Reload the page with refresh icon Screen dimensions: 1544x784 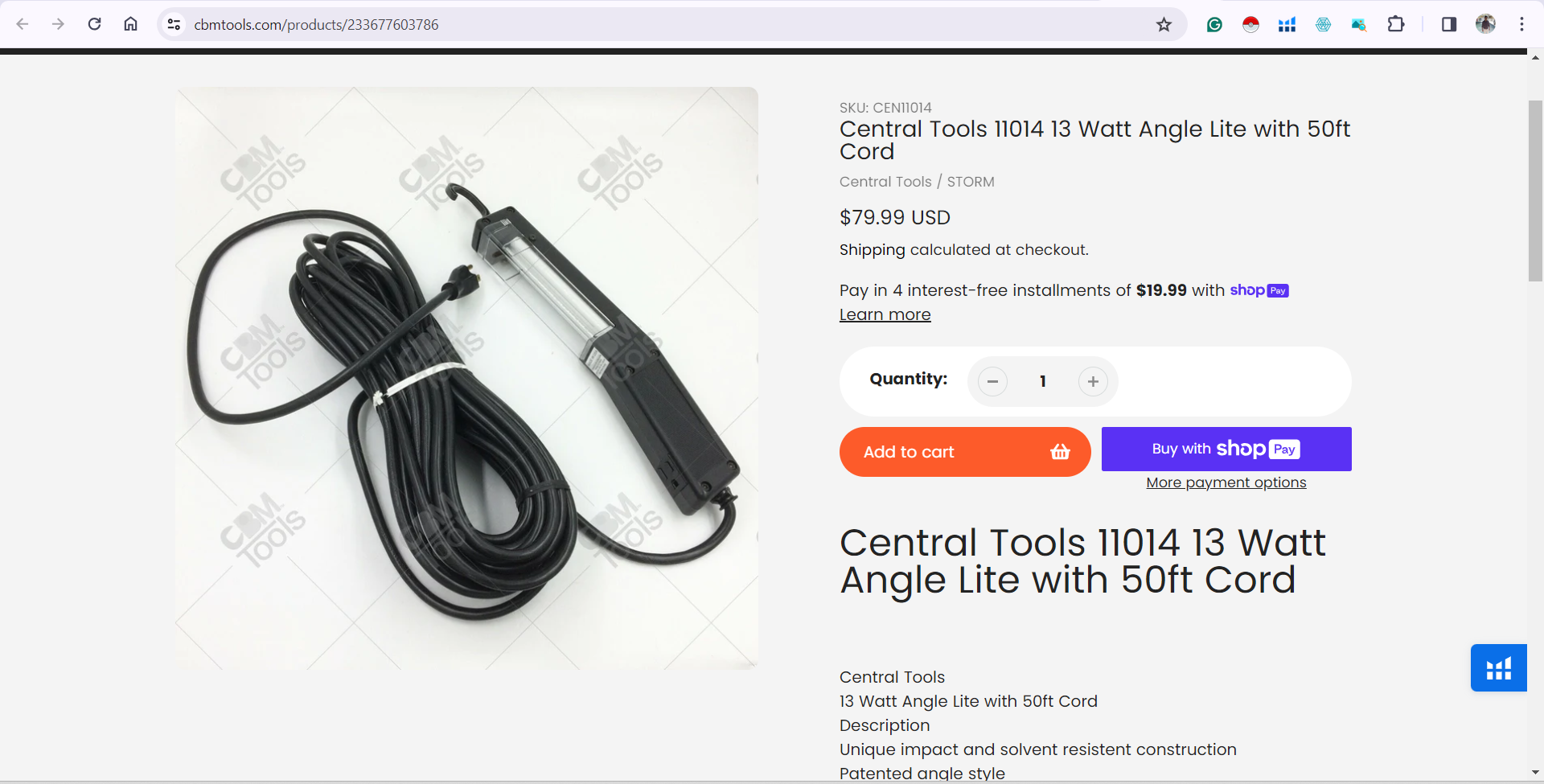94,24
